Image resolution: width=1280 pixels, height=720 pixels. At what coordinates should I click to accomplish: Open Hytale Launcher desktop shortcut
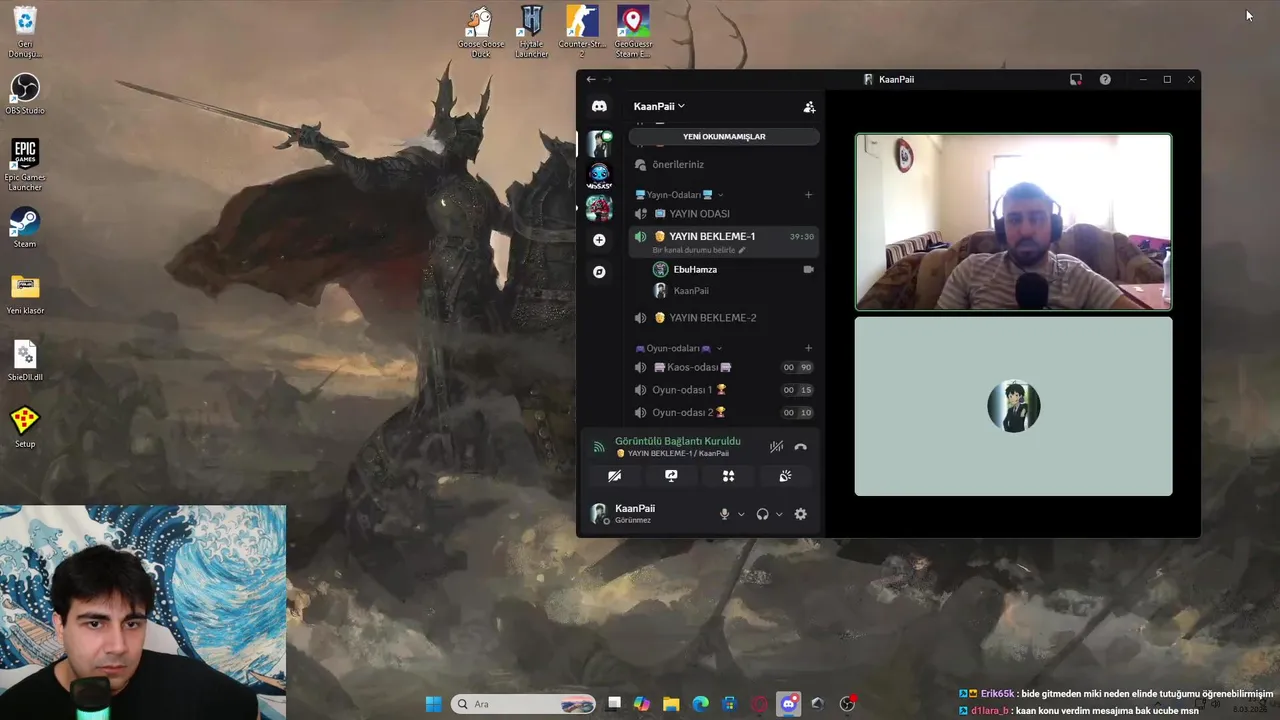(531, 32)
